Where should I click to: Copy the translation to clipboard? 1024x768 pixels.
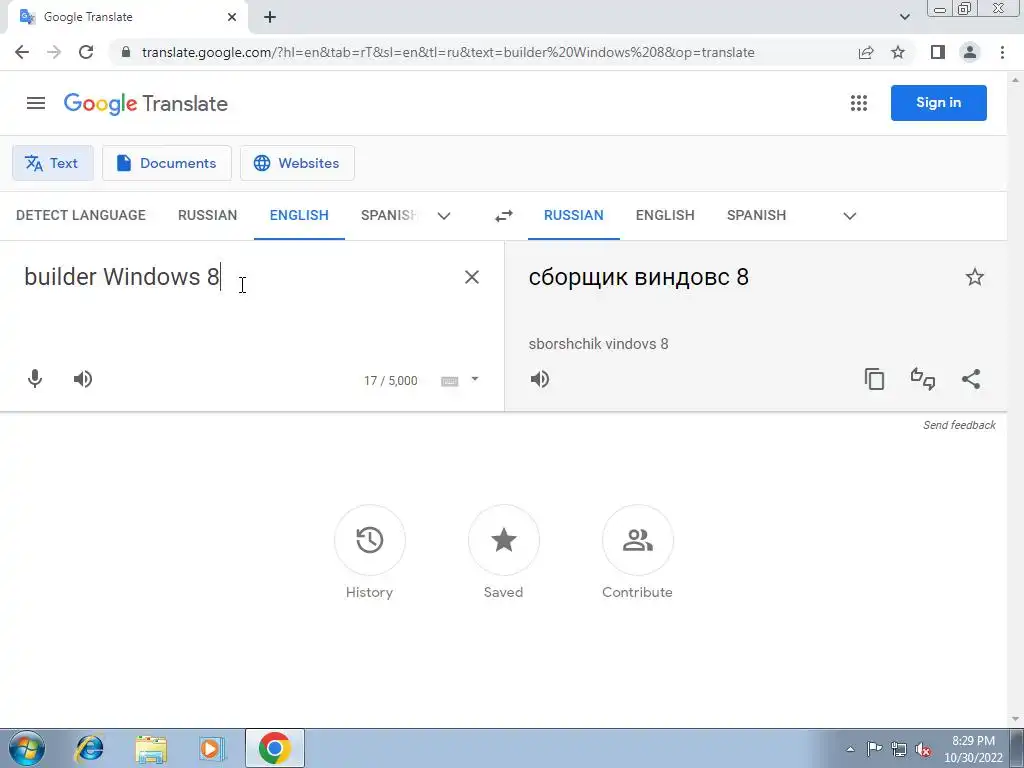click(x=874, y=379)
